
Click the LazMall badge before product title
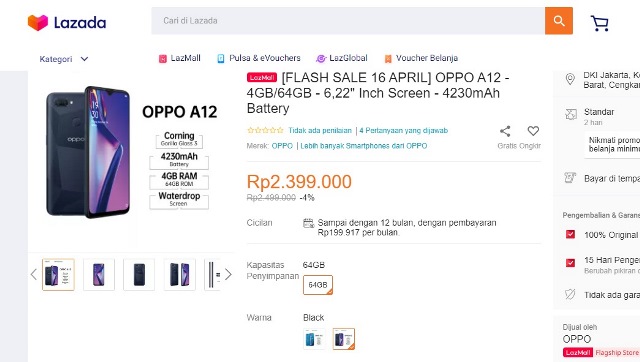point(262,78)
